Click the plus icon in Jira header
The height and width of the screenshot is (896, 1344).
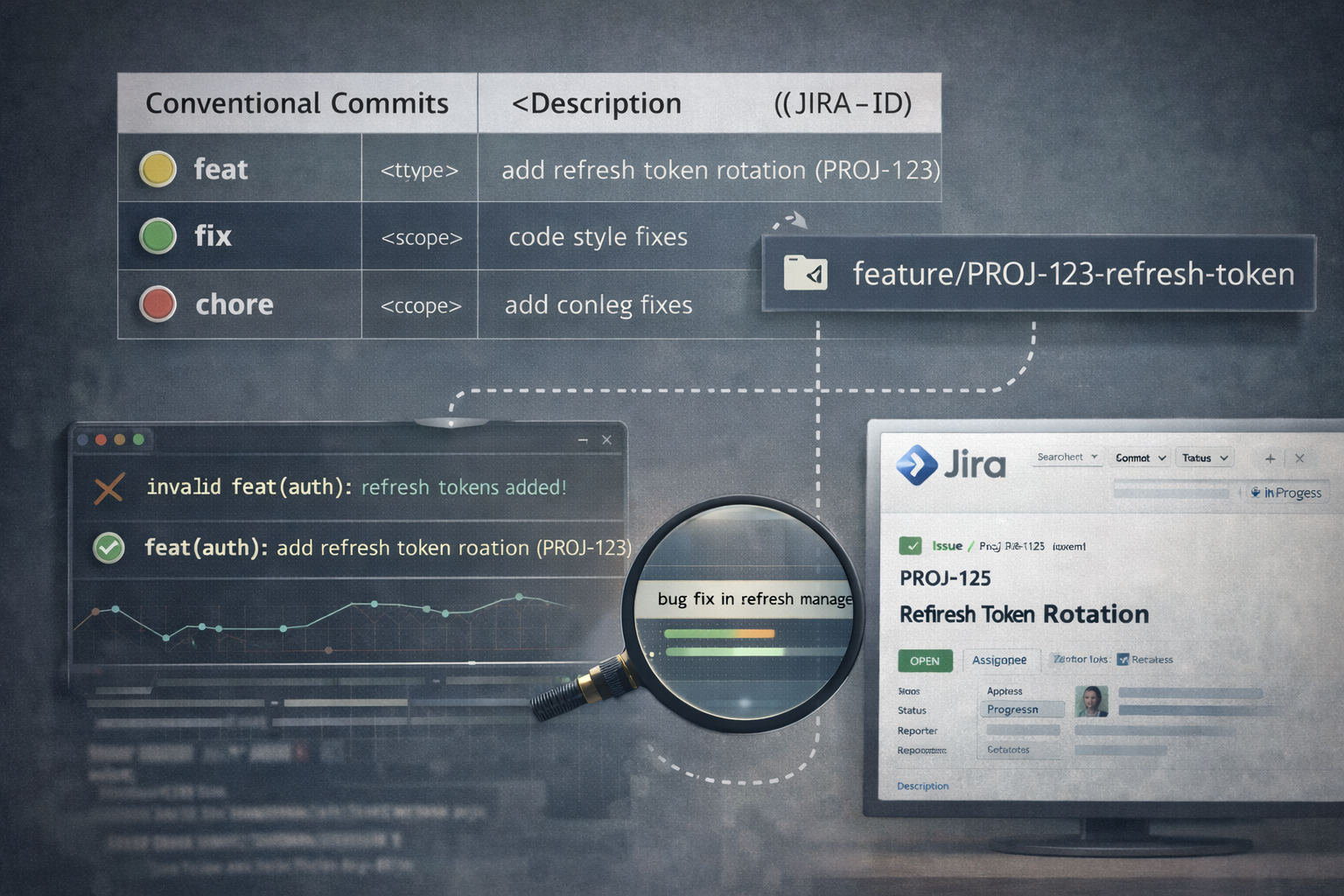click(x=1270, y=458)
